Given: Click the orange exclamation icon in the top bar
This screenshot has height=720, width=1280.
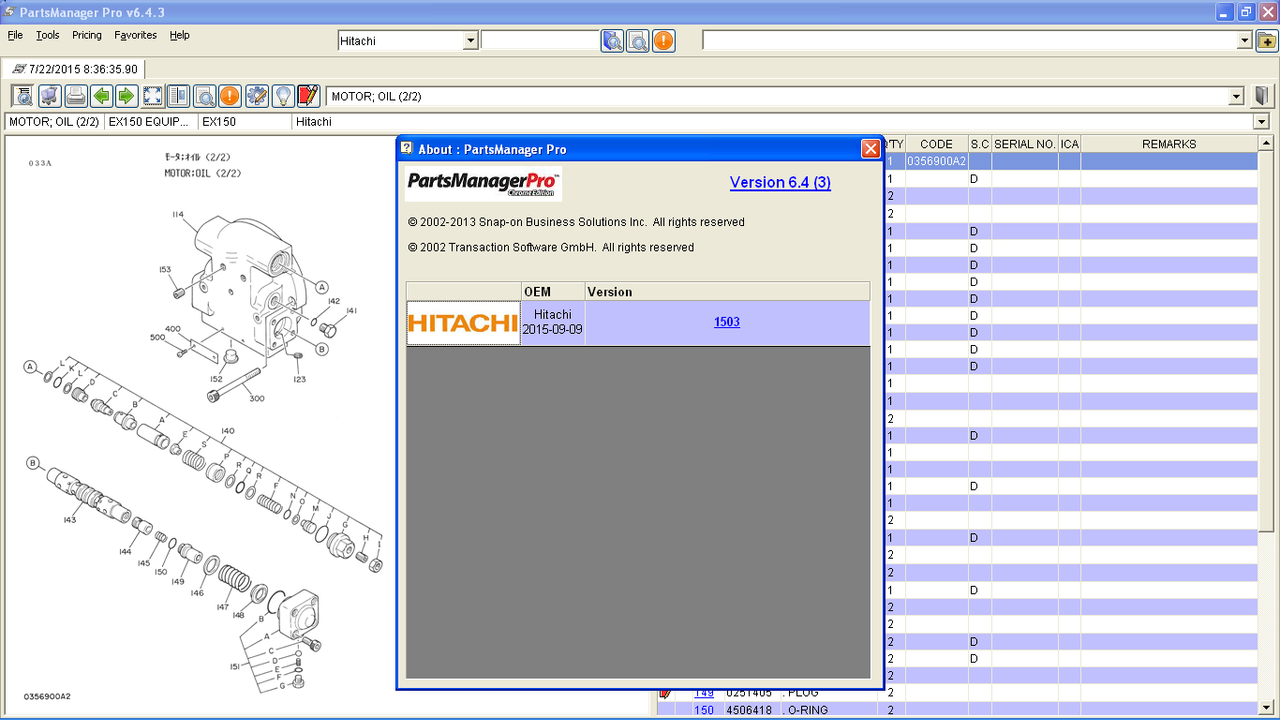Looking at the screenshot, I should [663, 41].
